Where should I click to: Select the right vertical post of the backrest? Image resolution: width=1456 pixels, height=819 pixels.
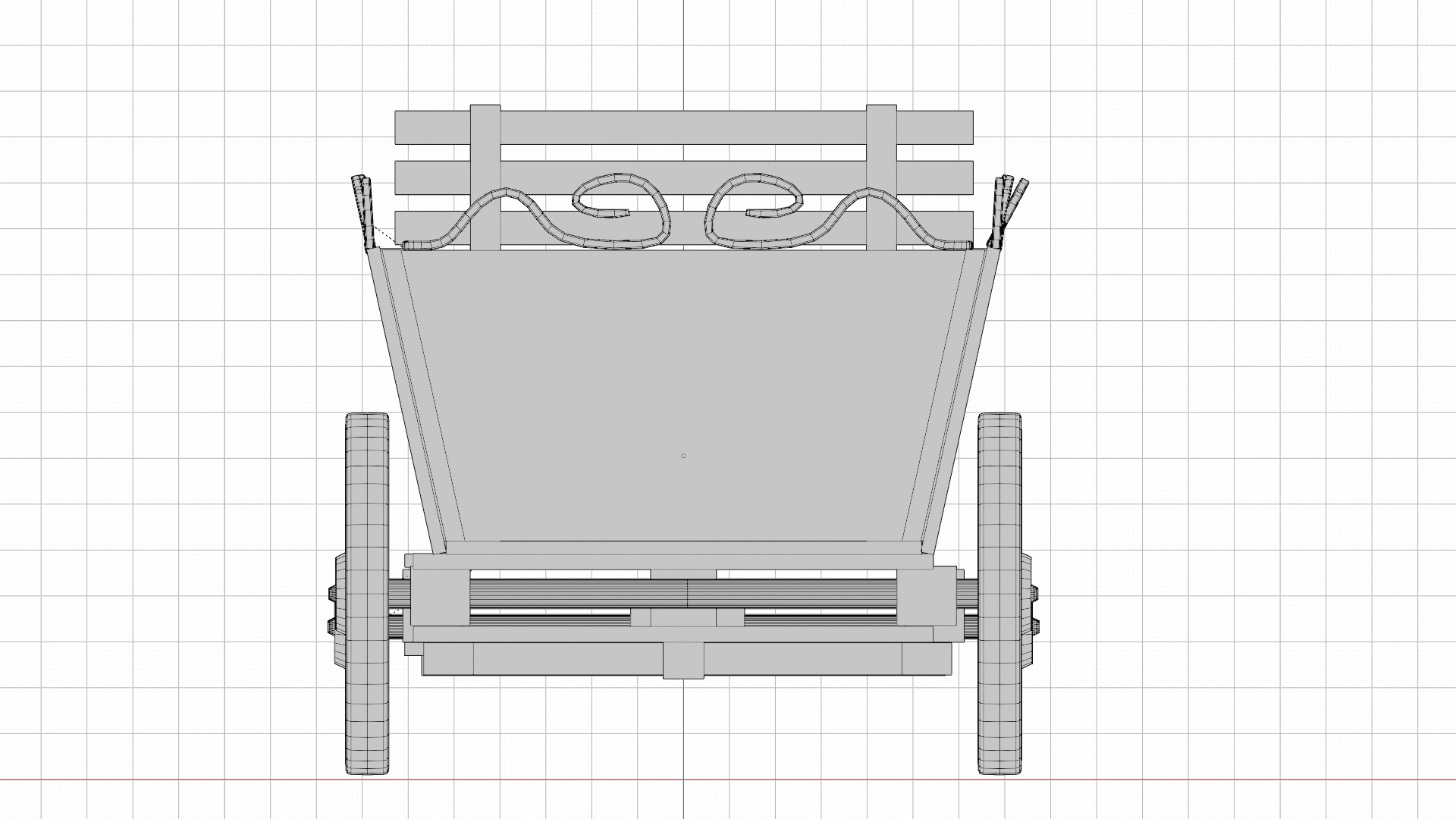click(x=881, y=177)
